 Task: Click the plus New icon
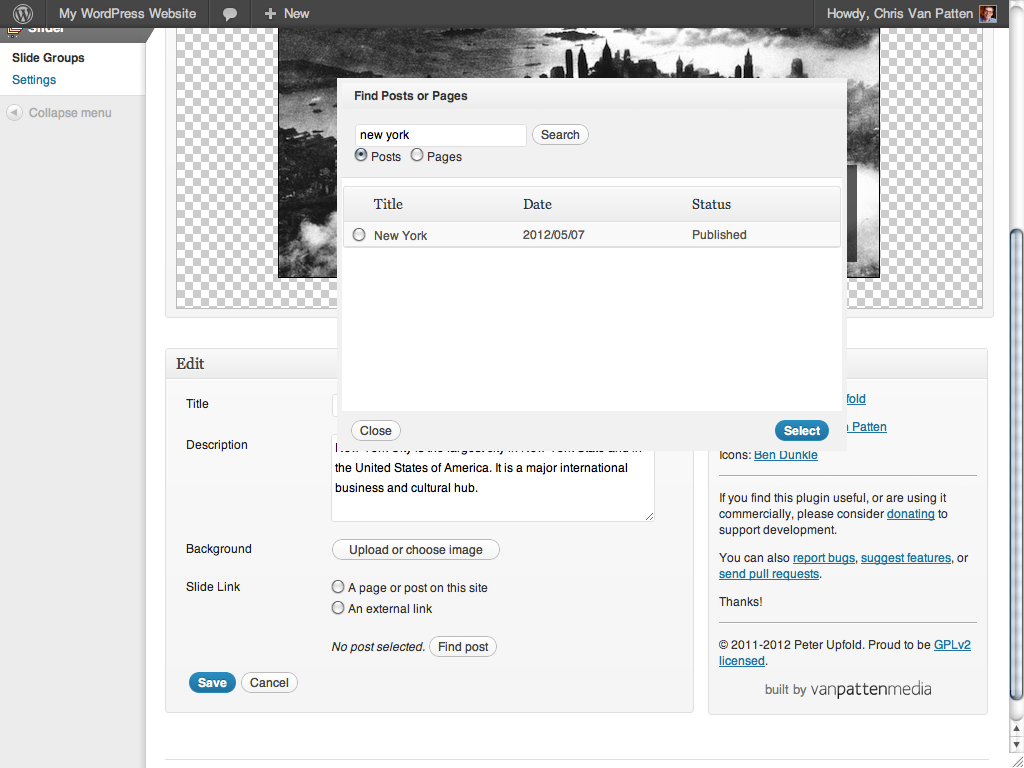pyautogui.click(x=270, y=13)
